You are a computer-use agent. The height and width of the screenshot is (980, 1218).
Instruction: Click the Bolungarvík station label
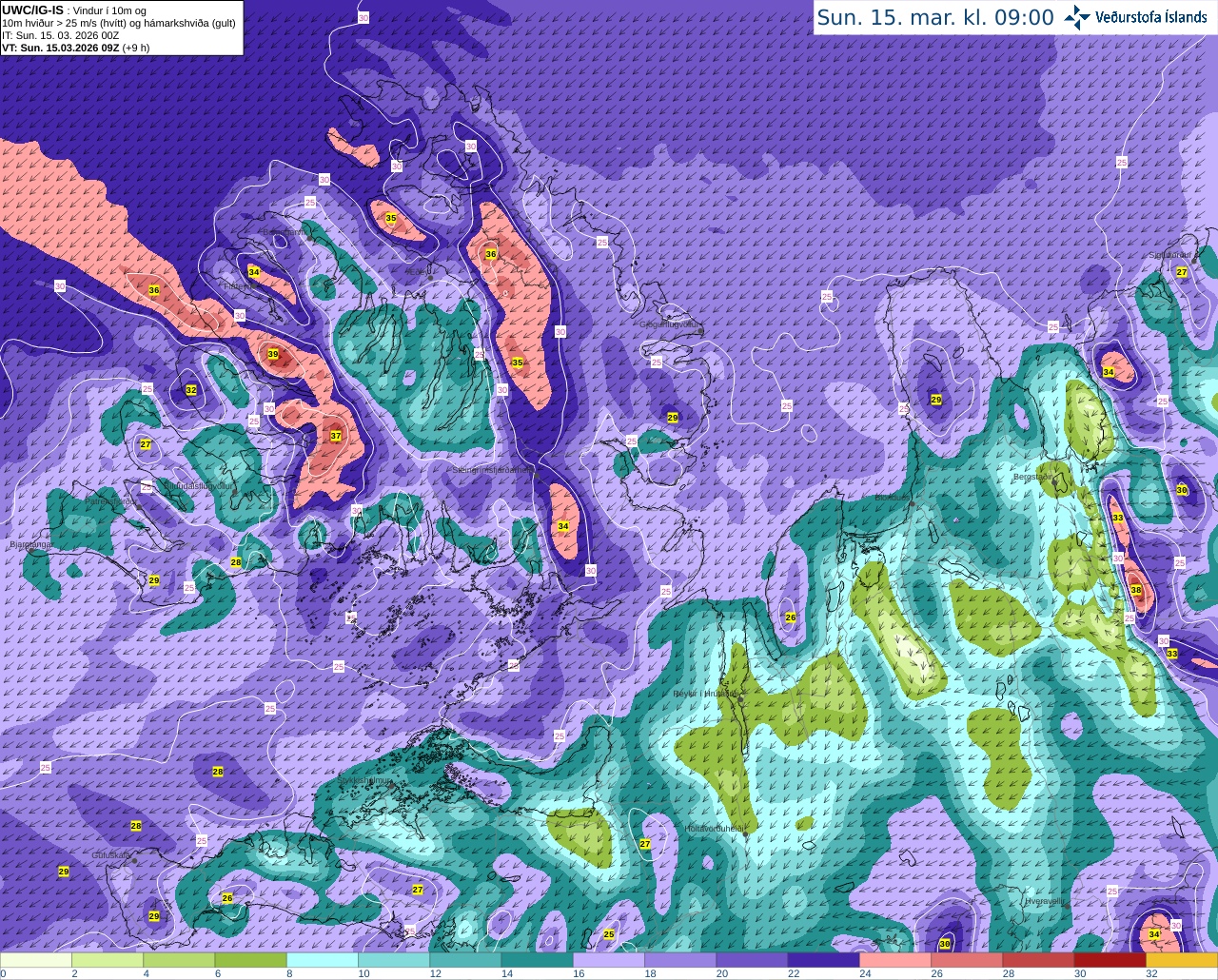click(284, 231)
